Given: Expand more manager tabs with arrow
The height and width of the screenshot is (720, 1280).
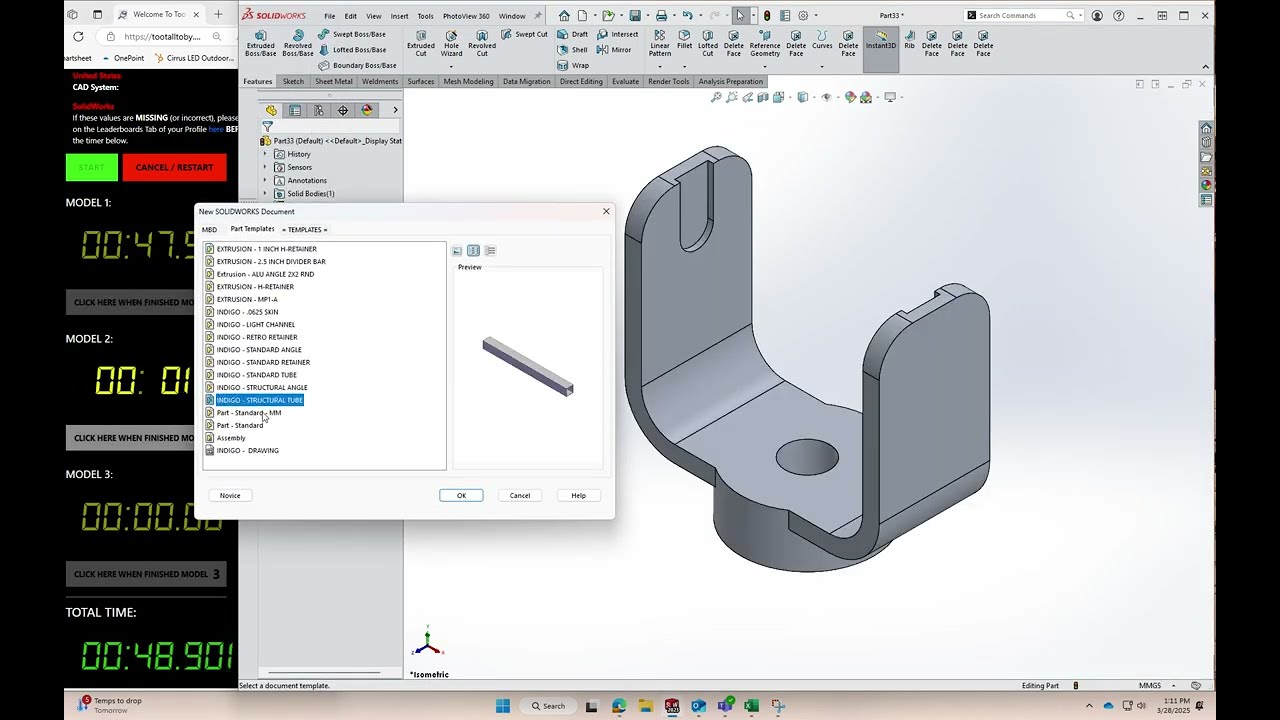Looking at the screenshot, I should click(x=395, y=110).
